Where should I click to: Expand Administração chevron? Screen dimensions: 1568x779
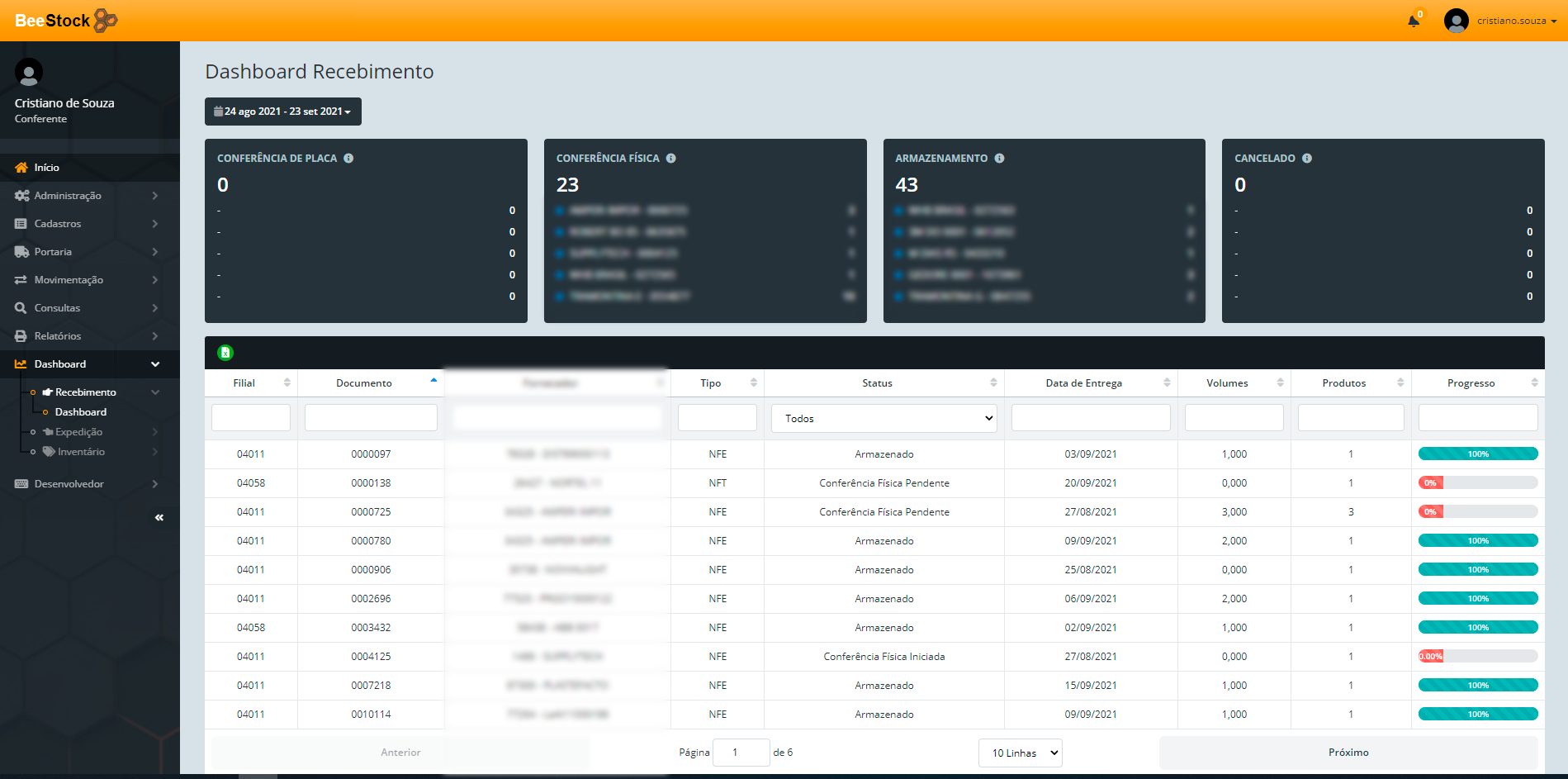(x=155, y=196)
